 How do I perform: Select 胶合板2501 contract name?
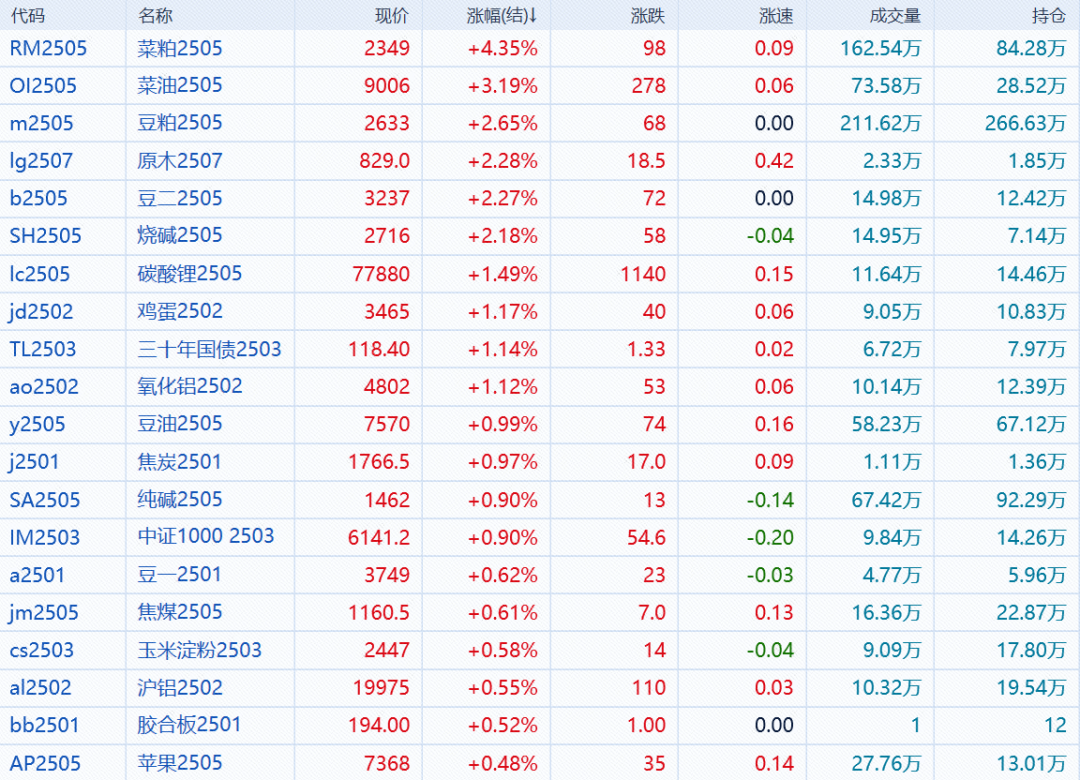(x=190, y=725)
